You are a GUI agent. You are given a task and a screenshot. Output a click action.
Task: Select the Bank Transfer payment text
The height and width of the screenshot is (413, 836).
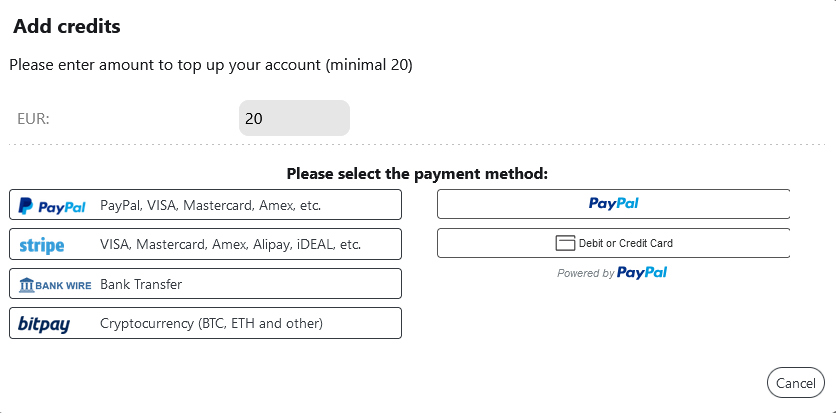pyautogui.click(x=141, y=284)
